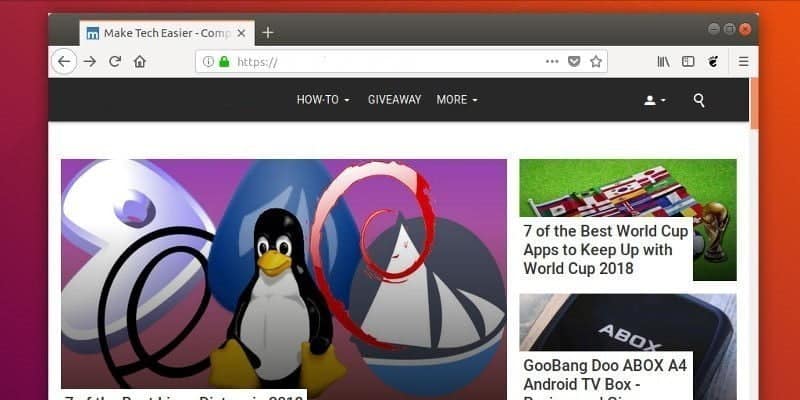Open the World Cup flags thumbnail

(628, 188)
